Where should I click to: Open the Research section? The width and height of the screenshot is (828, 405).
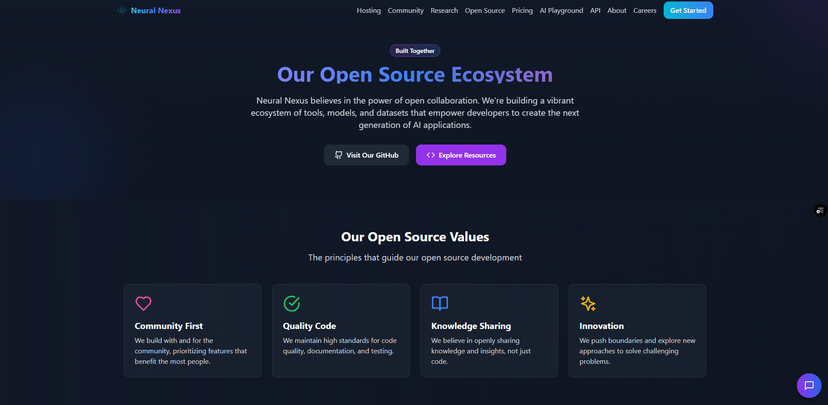pos(444,11)
